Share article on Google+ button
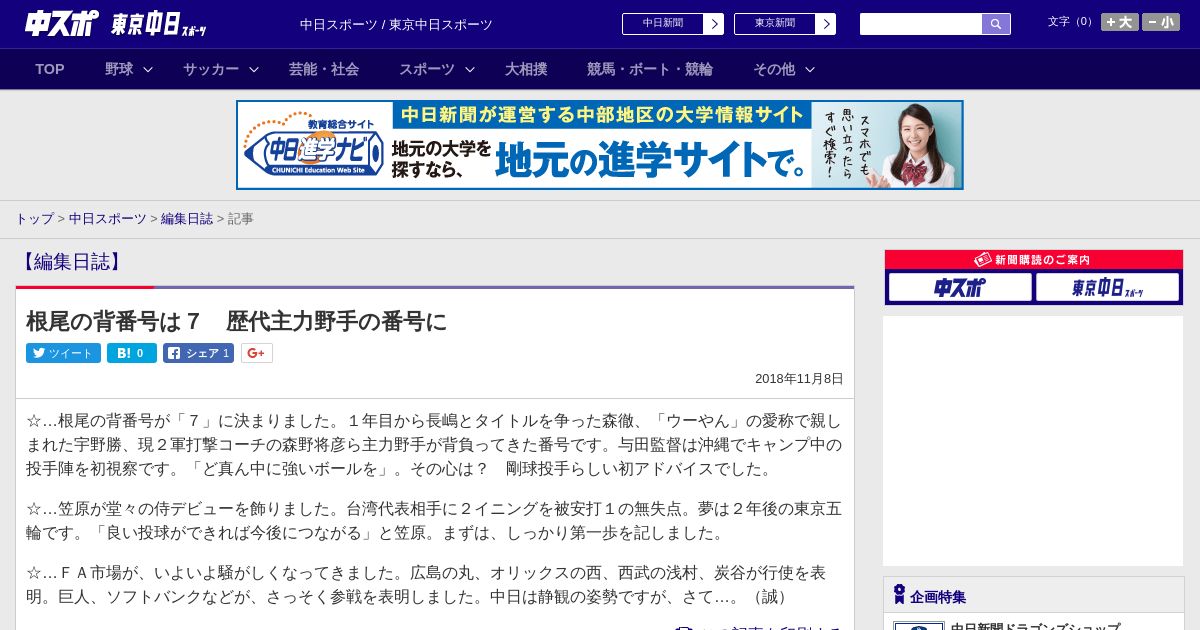Image resolution: width=1200 pixels, height=630 pixels. coord(256,353)
